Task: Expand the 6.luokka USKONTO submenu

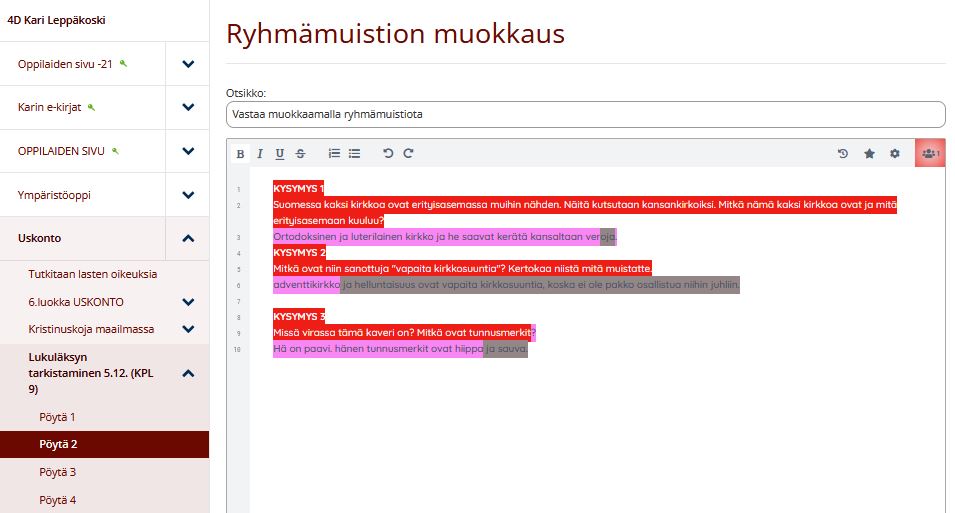Action: [x=188, y=301]
